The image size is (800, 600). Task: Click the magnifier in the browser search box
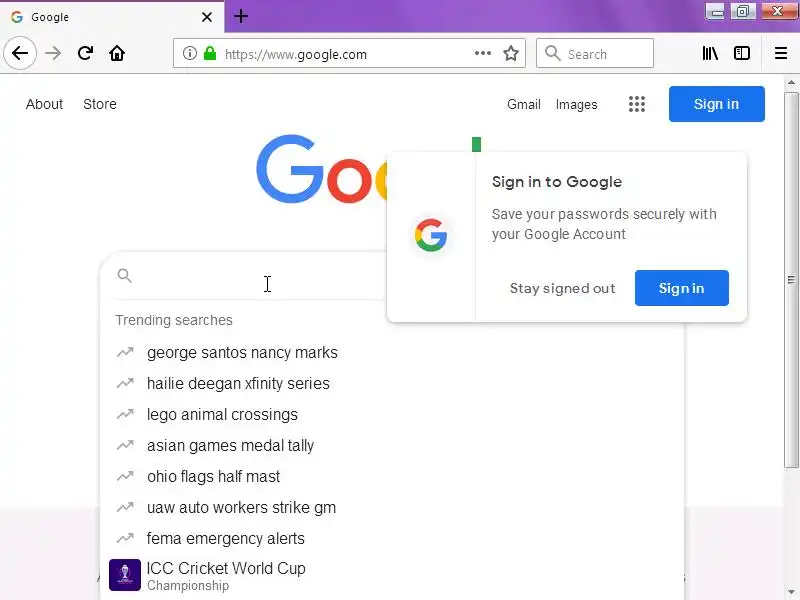552,53
